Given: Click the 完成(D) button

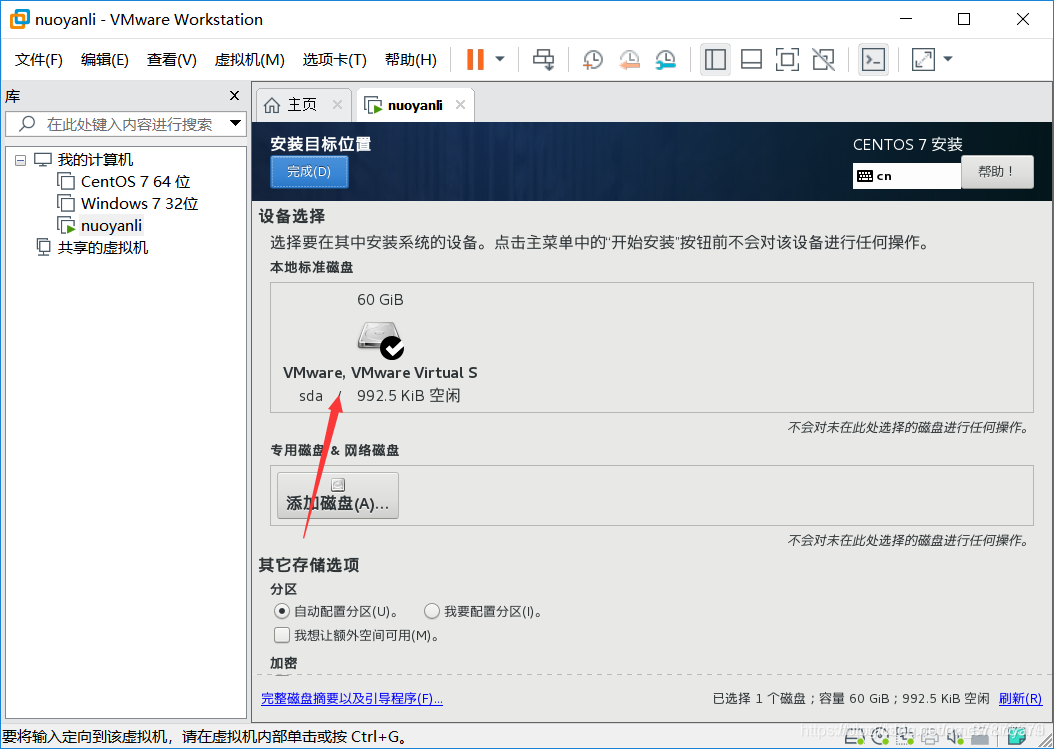Looking at the screenshot, I should [309, 171].
